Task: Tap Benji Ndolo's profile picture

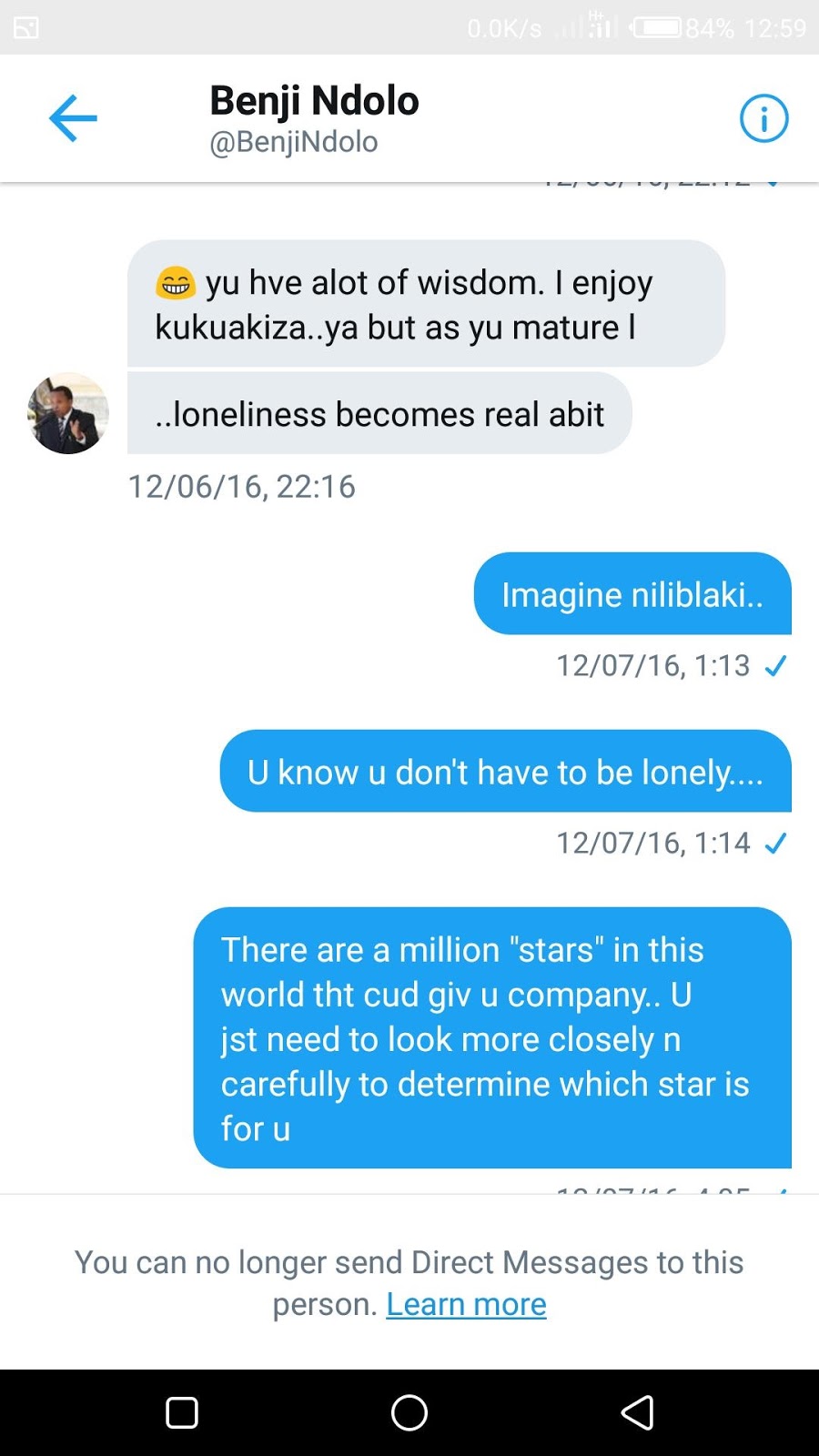Action: [68, 413]
